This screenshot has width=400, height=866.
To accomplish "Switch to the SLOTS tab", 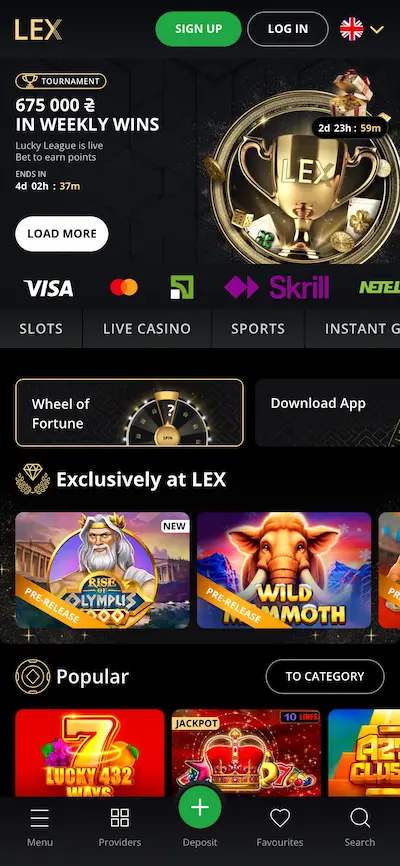I will 41,329.
